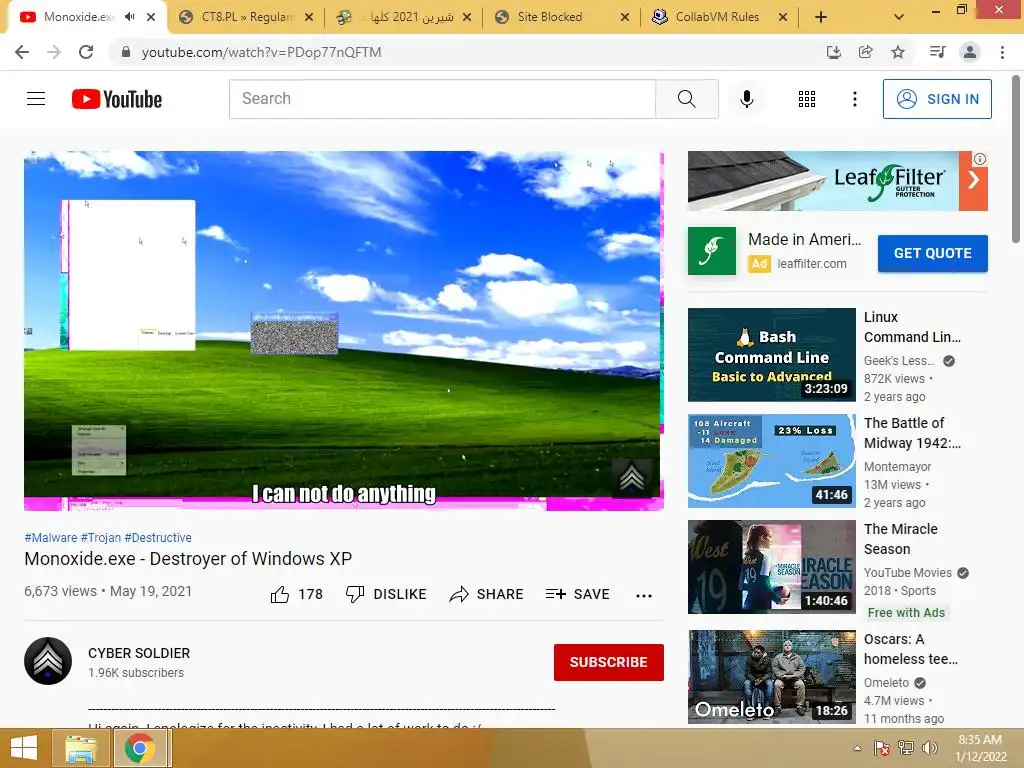
Task: Open YouTube settings three-dot icon
Action: pos(855,99)
